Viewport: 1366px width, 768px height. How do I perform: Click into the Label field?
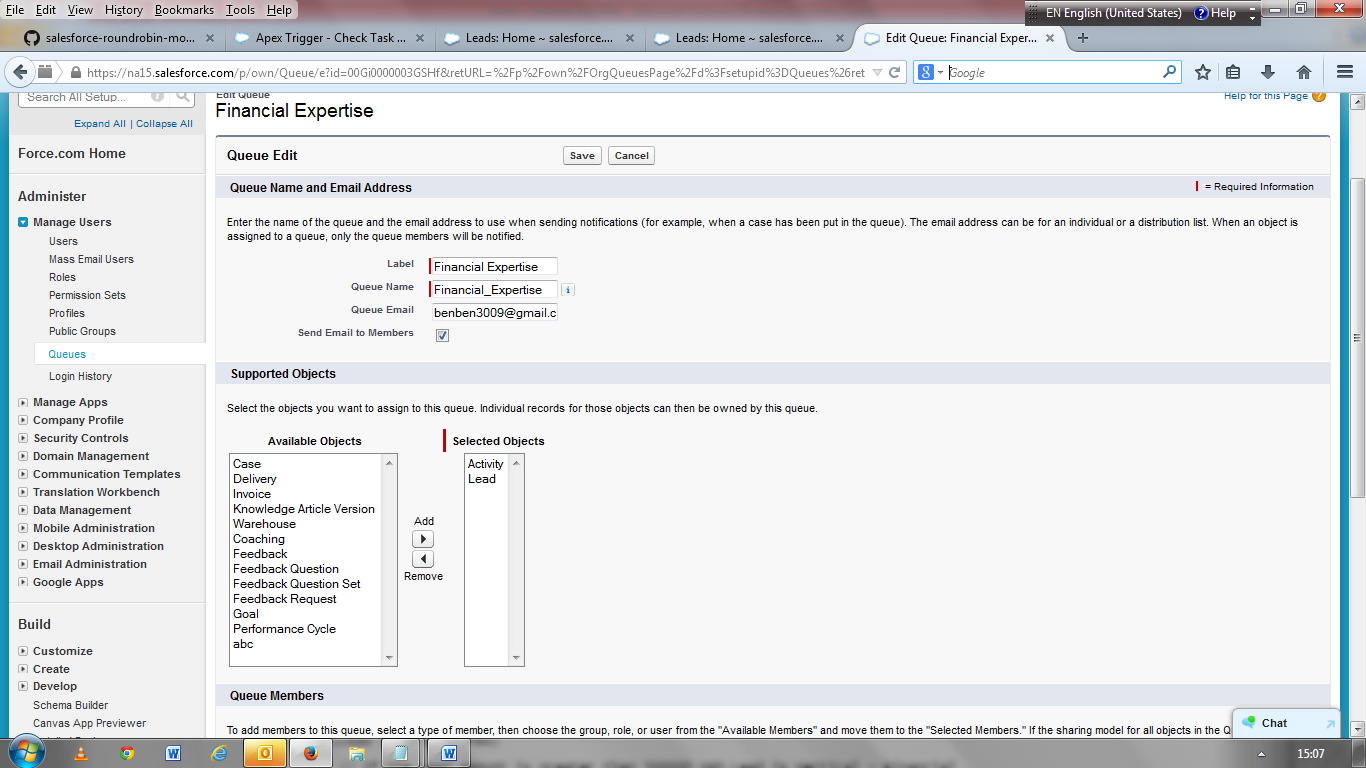pos(495,267)
